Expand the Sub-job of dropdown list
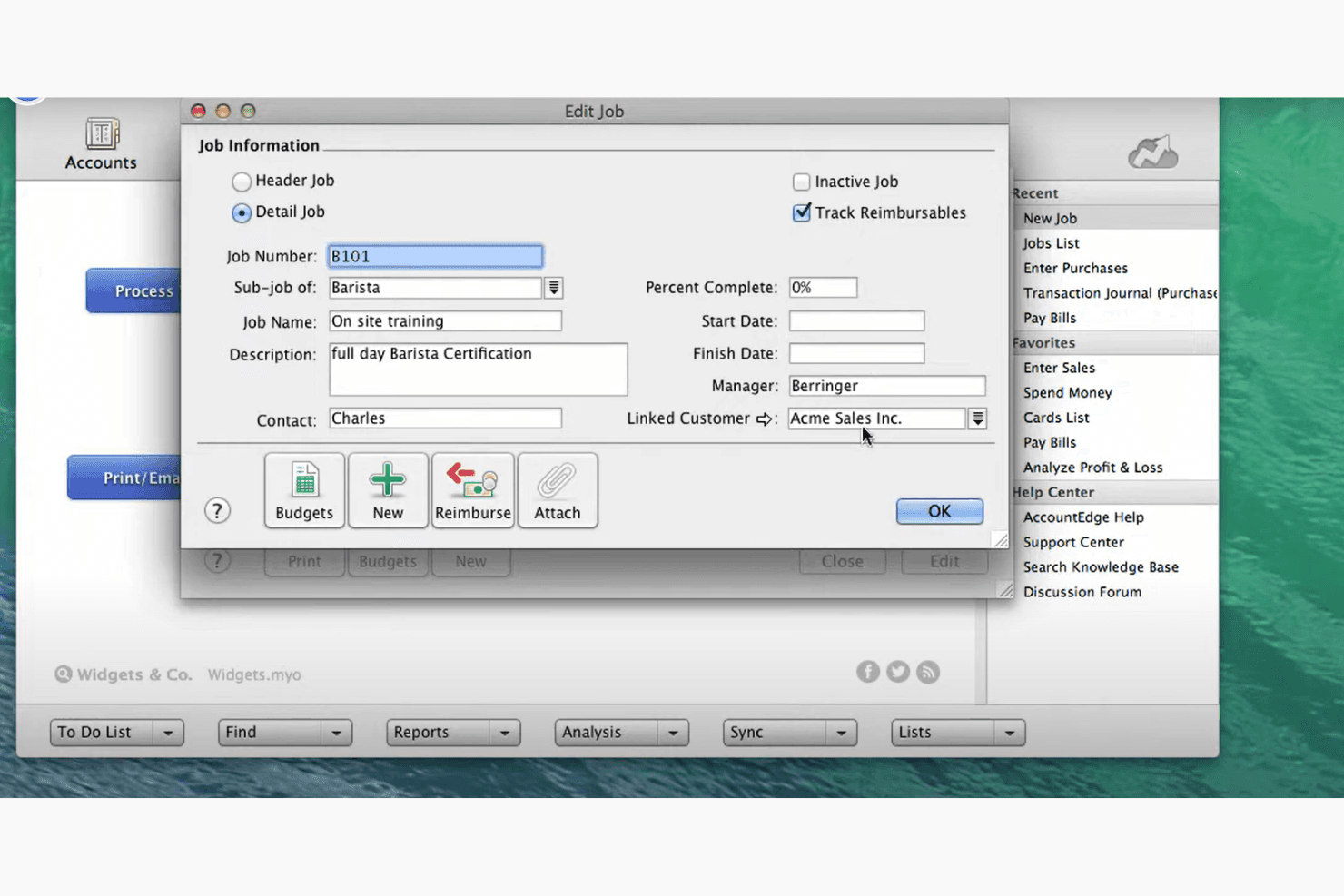This screenshot has width=1344, height=896. pos(554,288)
